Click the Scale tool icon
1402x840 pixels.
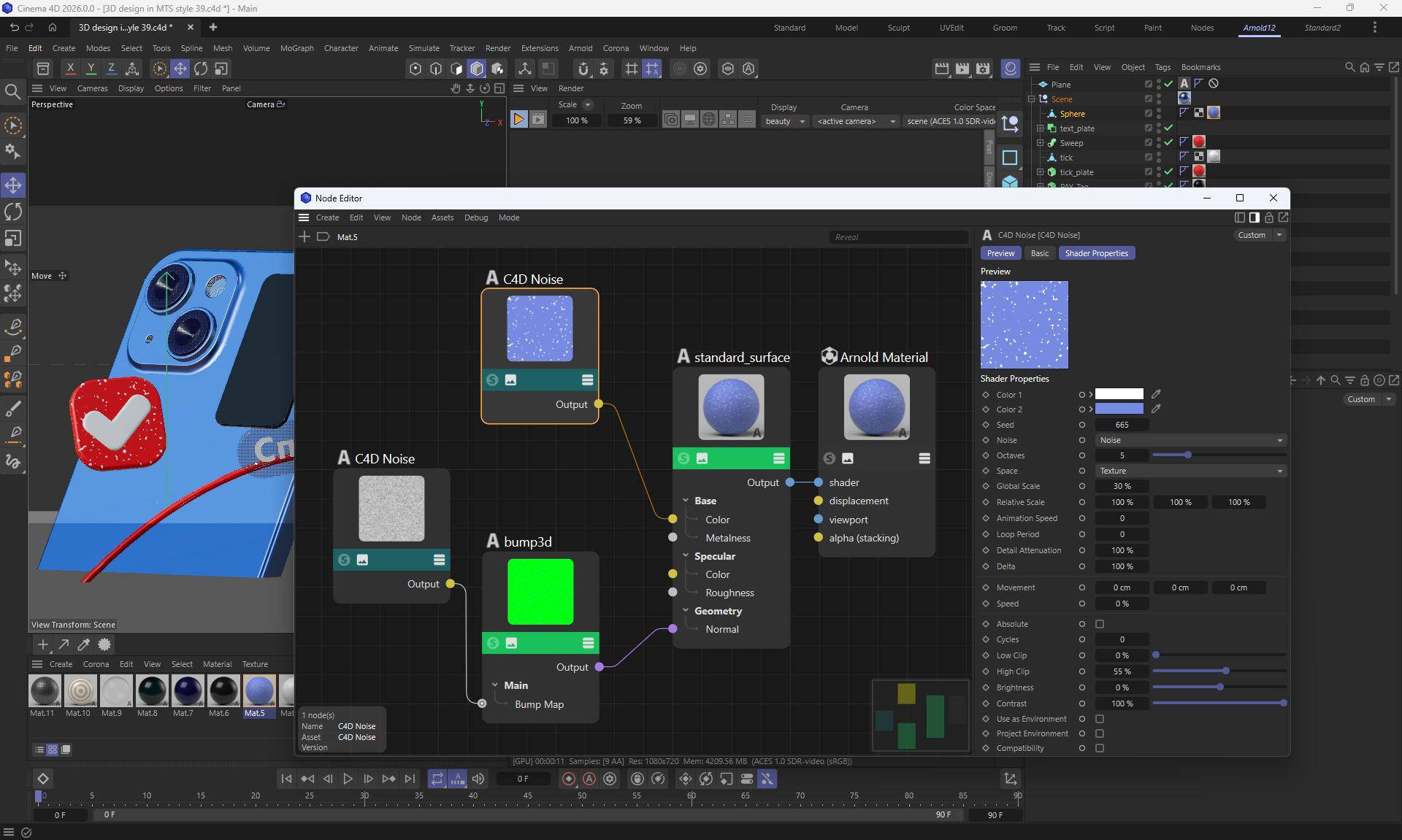13,239
